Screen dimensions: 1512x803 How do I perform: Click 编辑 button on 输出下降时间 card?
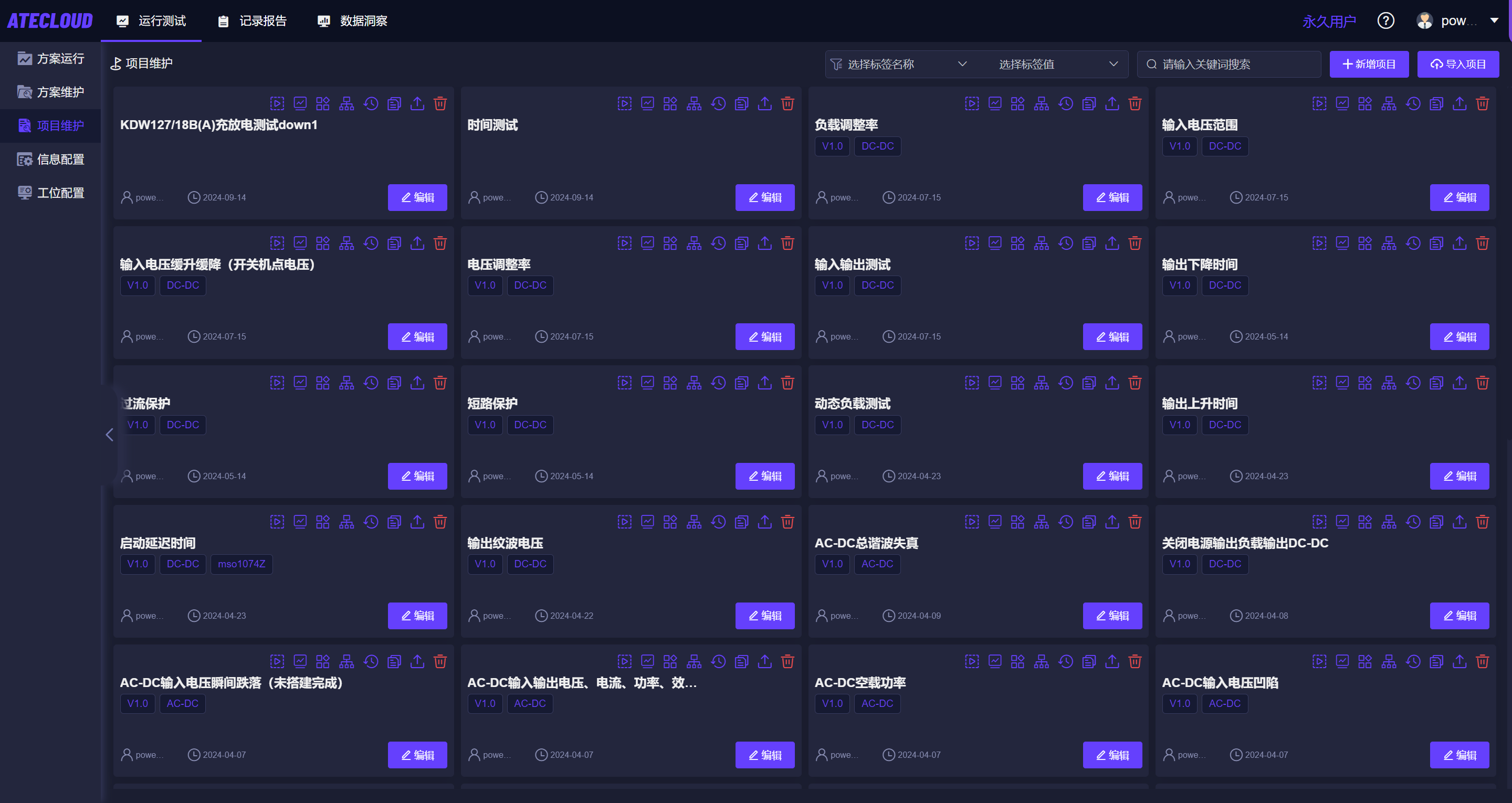coord(1458,337)
